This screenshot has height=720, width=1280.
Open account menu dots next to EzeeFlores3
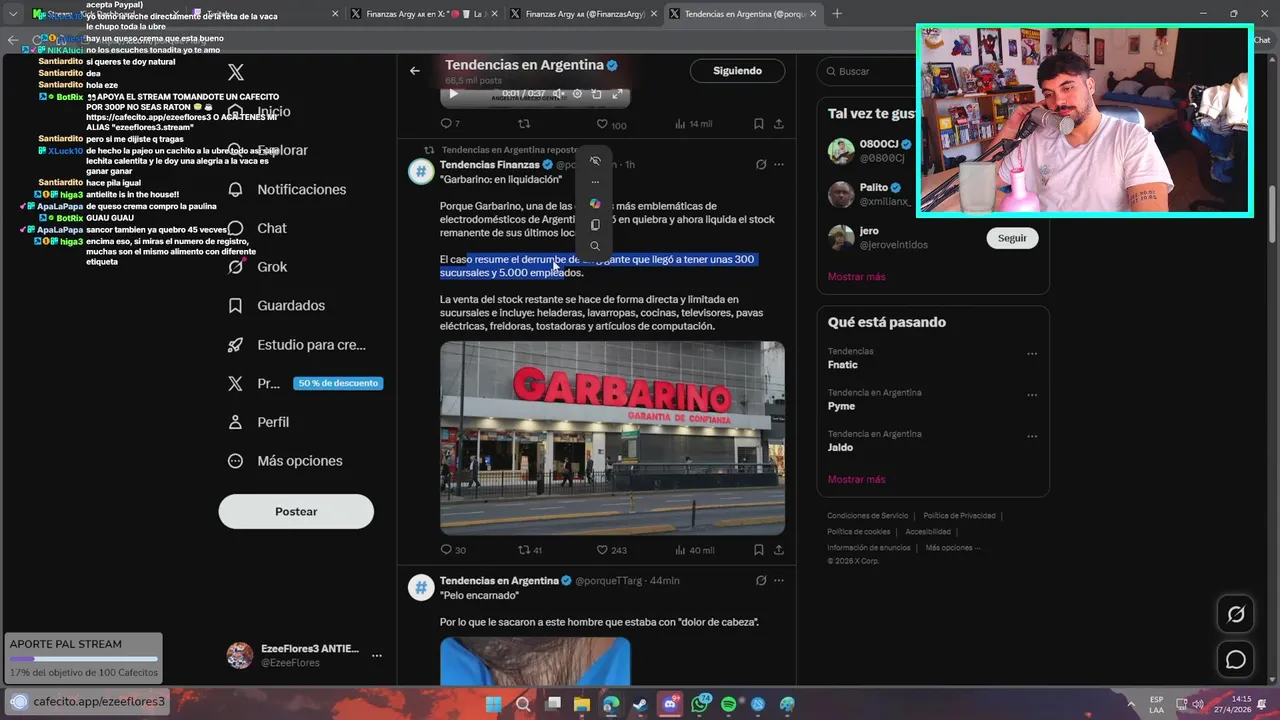click(377, 656)
